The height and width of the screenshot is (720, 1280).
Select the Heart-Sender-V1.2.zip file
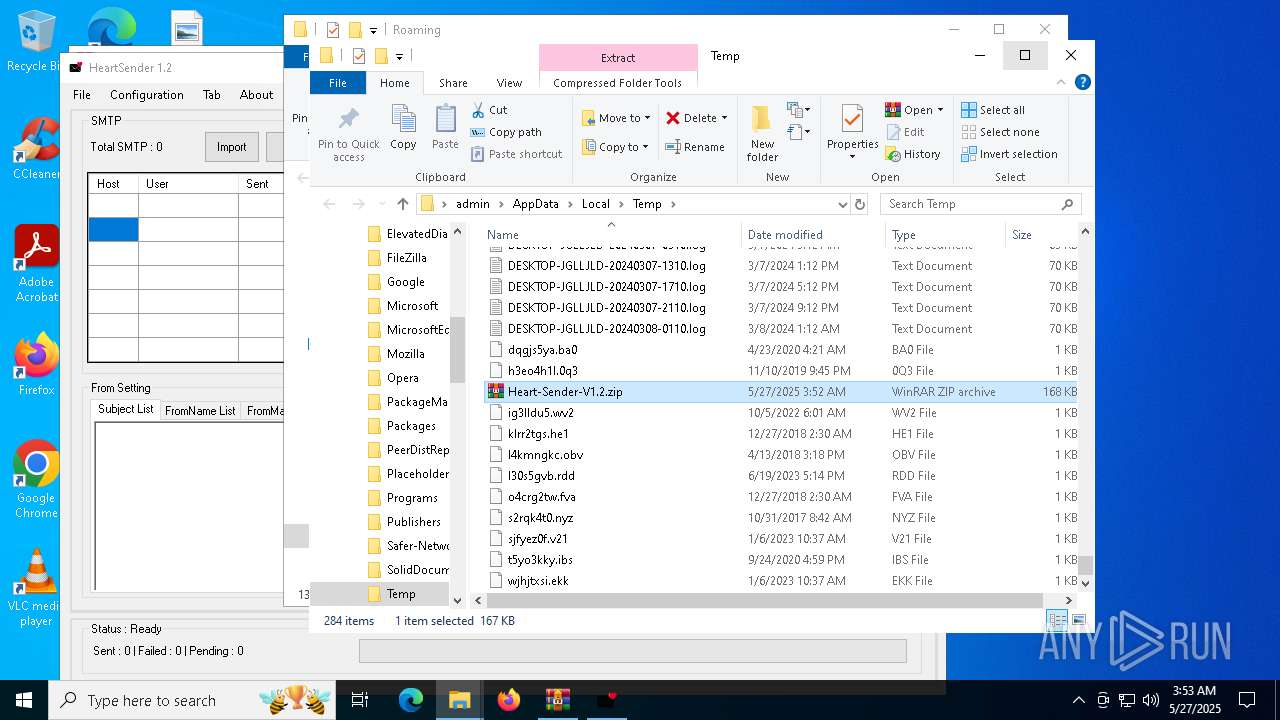[x=782, y=392]
